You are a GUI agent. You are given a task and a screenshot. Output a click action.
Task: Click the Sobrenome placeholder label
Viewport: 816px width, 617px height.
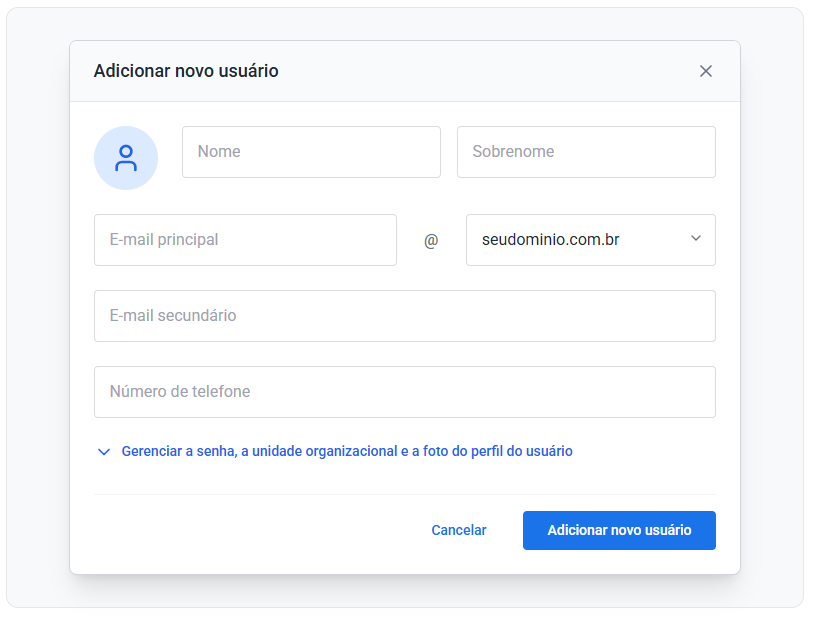pos(513,152)
